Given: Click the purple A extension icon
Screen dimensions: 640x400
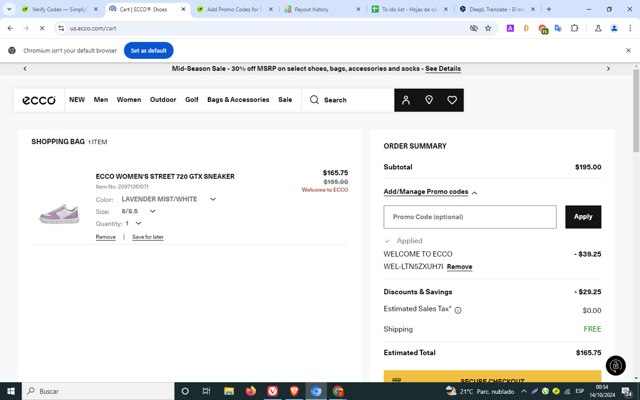Looking at the screenshot, I should pos(510,28).
